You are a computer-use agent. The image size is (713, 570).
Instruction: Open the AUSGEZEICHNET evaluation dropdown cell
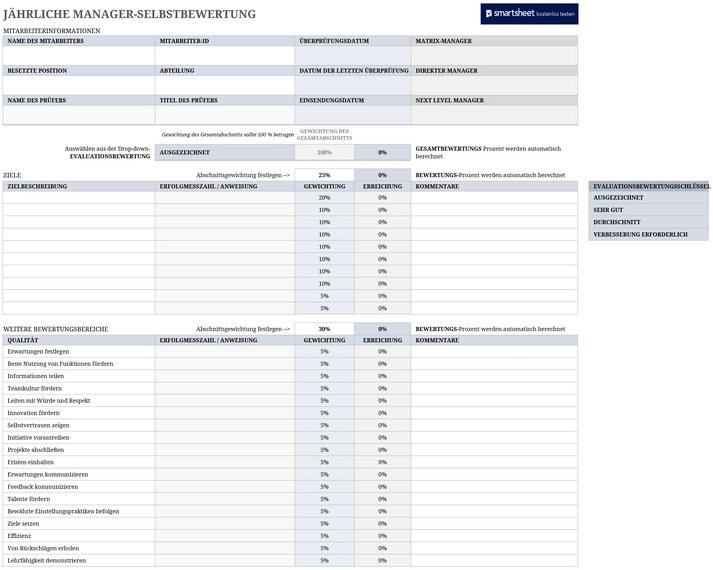coord(225,153)
